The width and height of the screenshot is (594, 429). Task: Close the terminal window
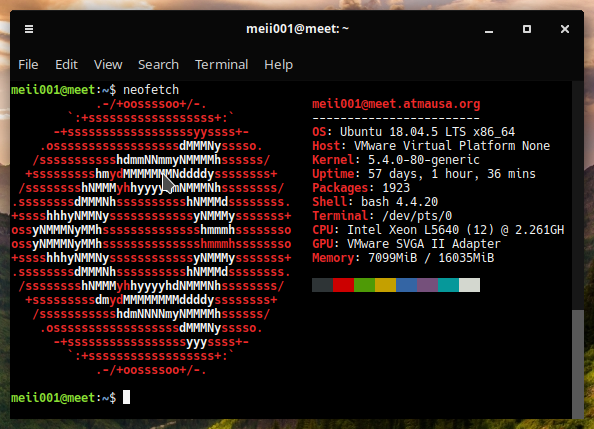564,29
